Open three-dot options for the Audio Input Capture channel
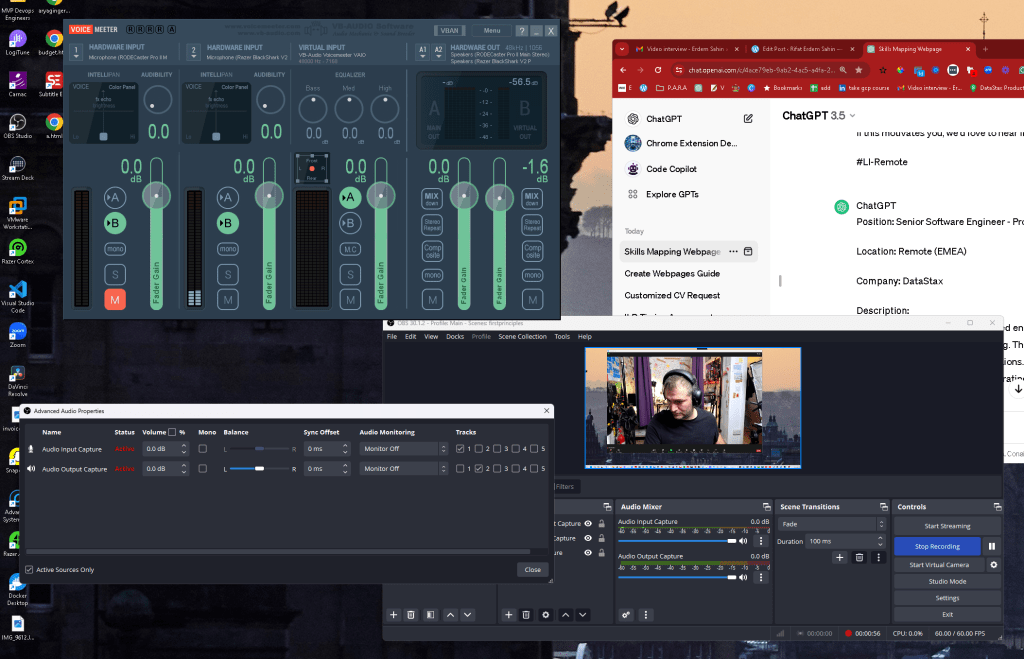The width and height of the screenshot is (1024, 659). point(761,541)
